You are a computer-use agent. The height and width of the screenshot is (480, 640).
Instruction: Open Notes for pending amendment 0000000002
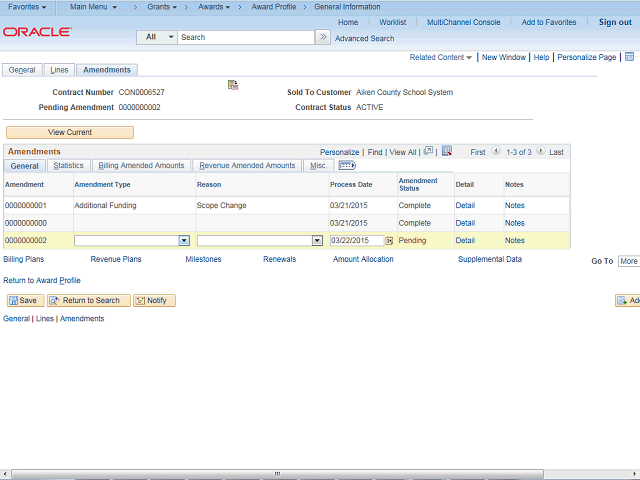[x=514, y=240]
